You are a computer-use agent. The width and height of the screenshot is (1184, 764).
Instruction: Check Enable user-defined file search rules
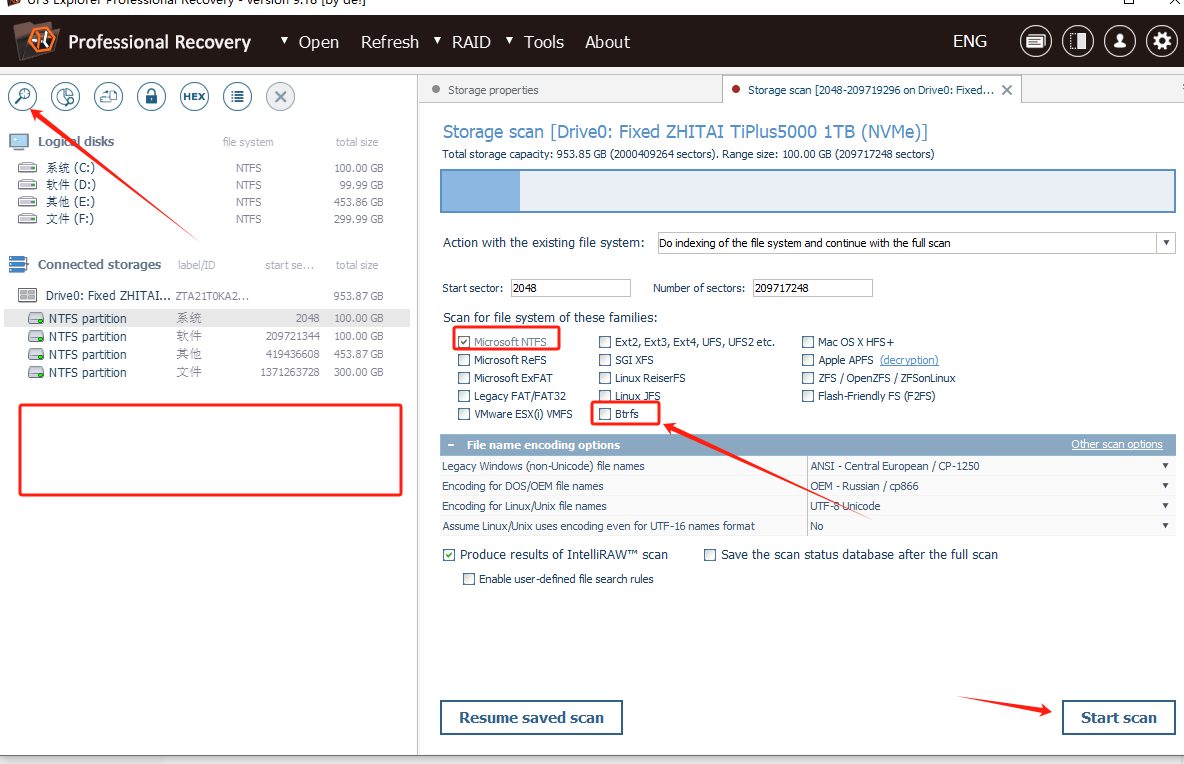click(469, 579)
